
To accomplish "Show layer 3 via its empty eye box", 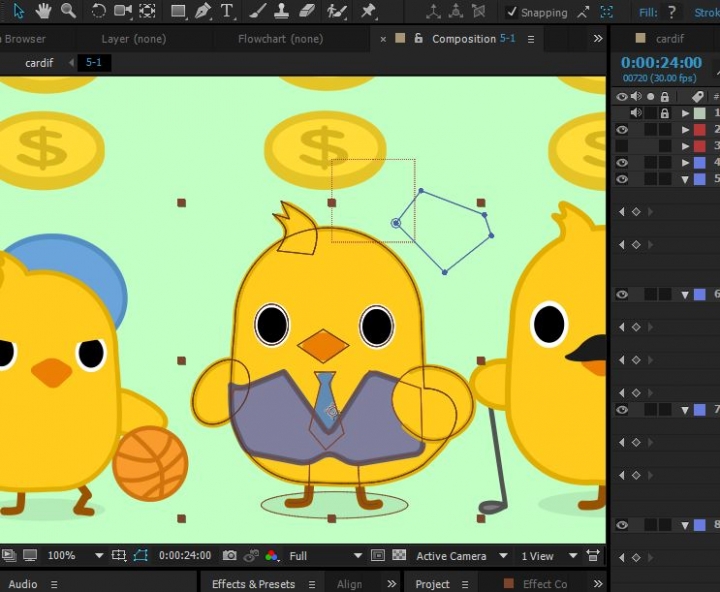I will 622,146.
